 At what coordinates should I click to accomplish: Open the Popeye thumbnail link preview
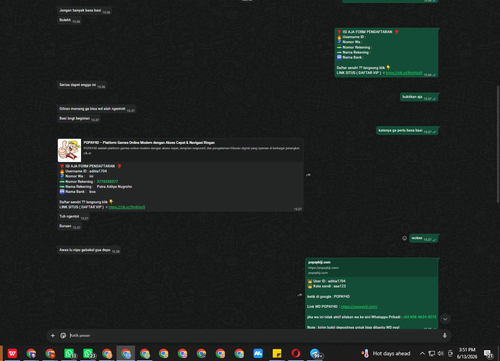click(69, 150)
